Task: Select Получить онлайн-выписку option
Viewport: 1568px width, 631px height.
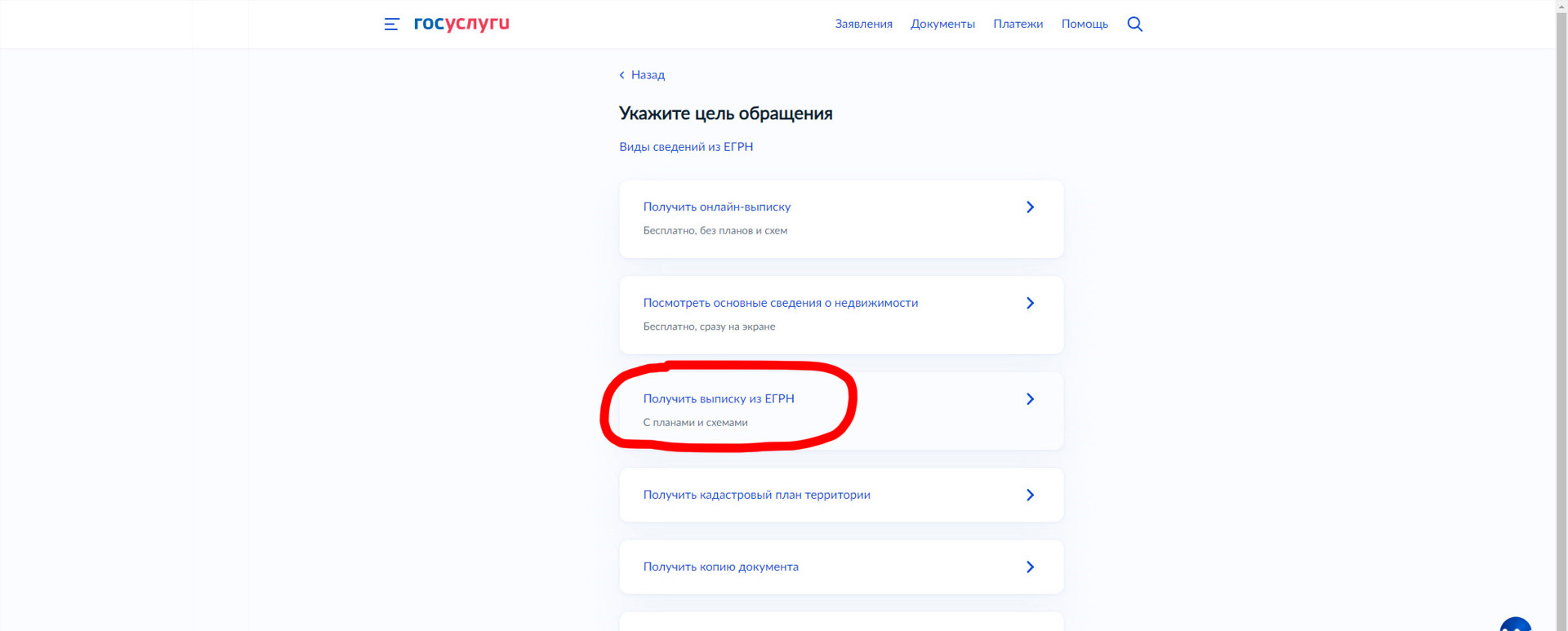Action: coord(841,219)
